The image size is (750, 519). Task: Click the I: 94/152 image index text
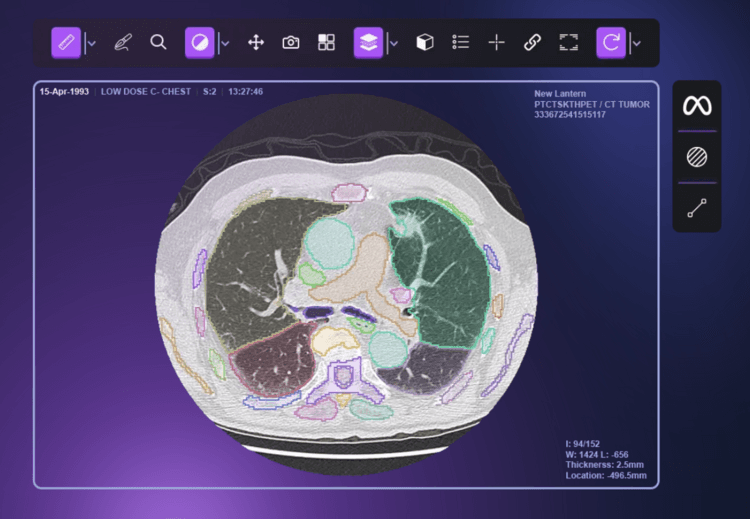(582, 444)
